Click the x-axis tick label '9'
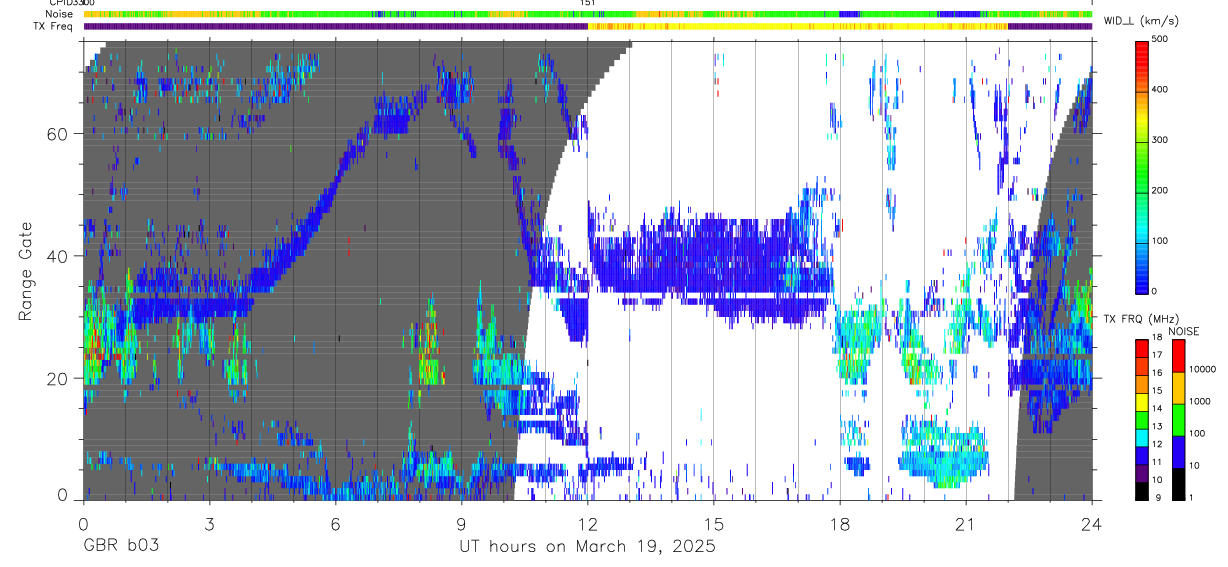 click(461, 523)
